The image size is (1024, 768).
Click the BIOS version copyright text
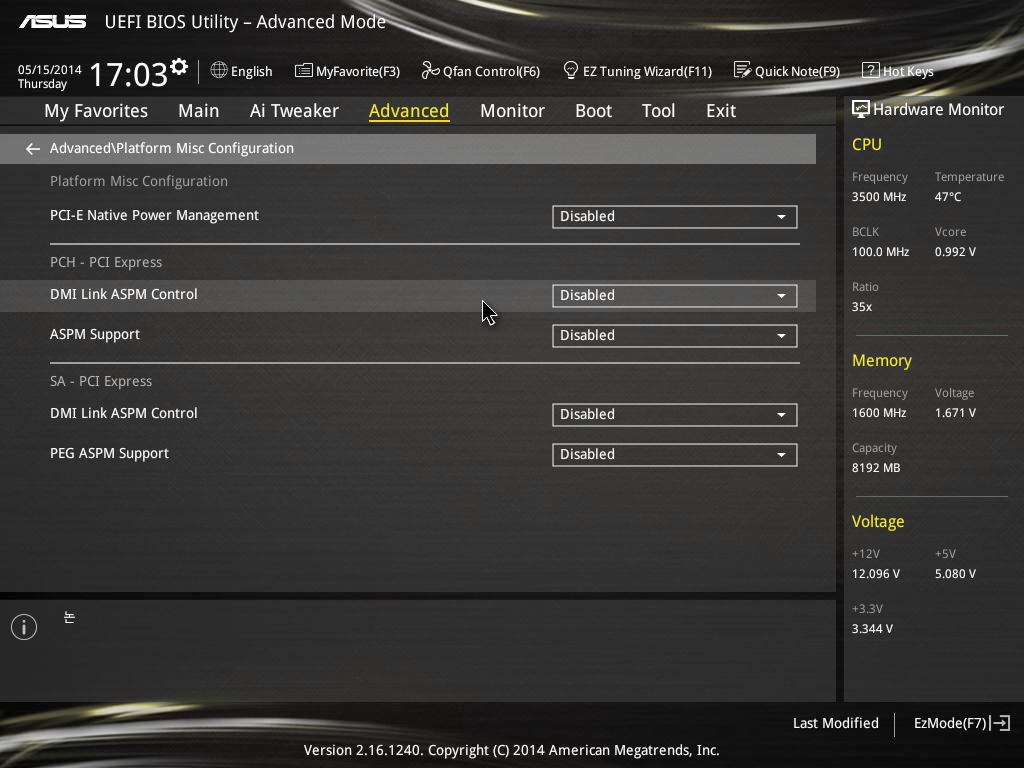click(x=511, y=750)
